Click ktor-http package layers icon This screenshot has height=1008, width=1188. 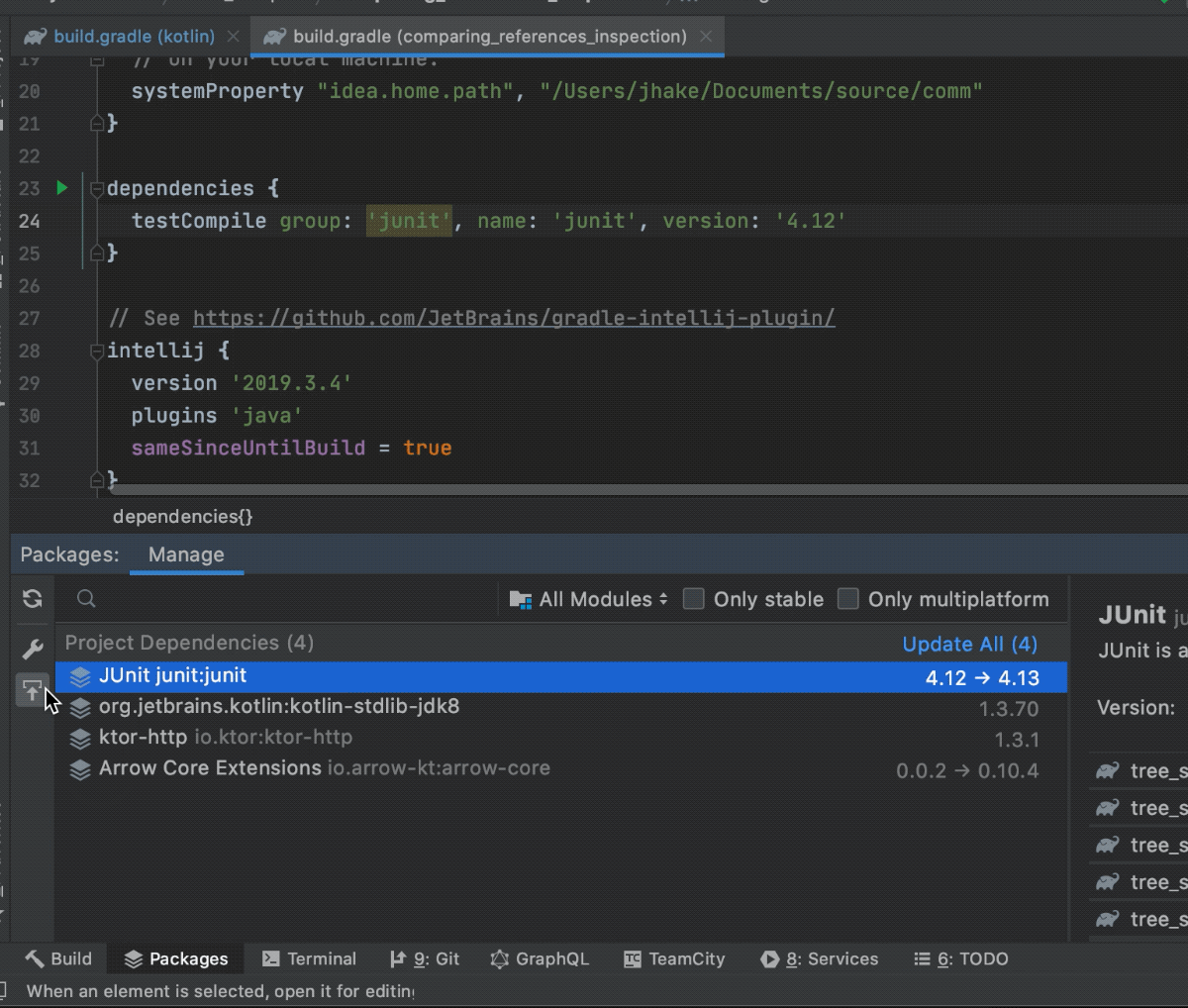(80, 739)
